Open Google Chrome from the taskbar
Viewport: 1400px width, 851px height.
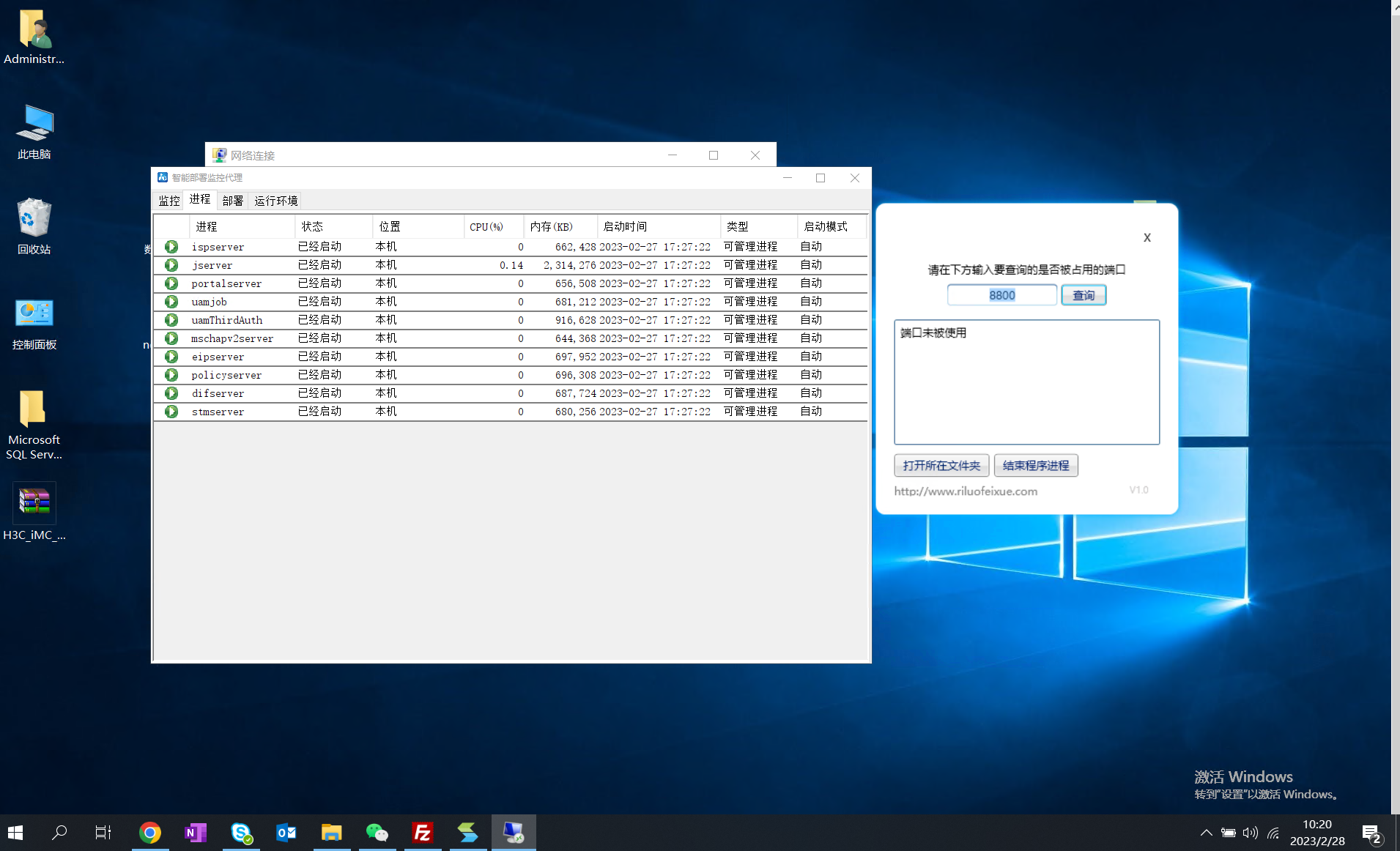pyautogui.click(x=150, y=833)
